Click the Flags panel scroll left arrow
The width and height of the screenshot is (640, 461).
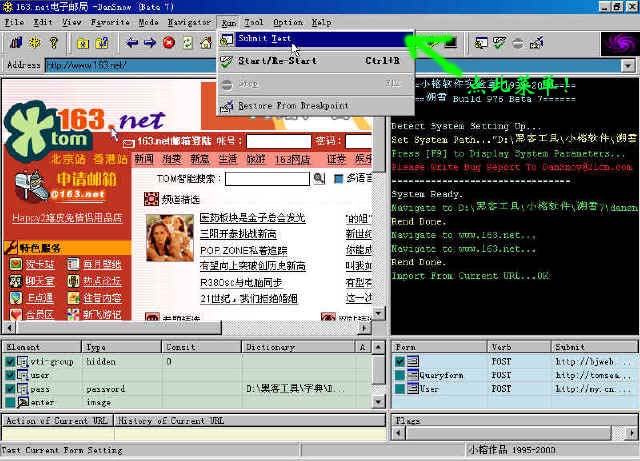pyautogui.click(x=399, y=433)
